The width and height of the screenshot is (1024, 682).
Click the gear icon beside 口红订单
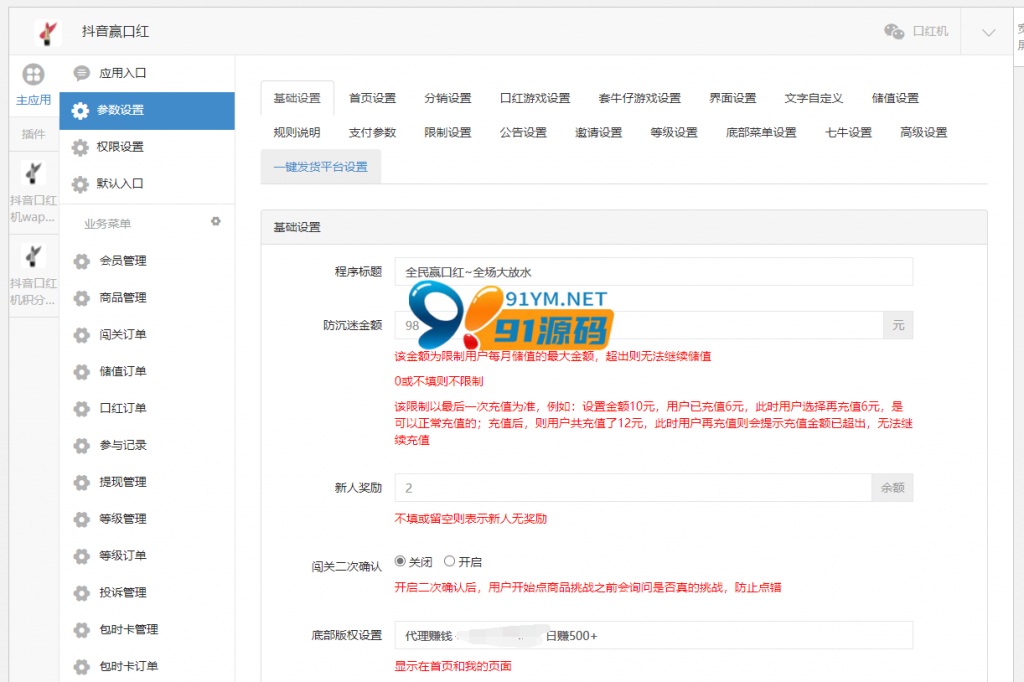coord(82,409)
